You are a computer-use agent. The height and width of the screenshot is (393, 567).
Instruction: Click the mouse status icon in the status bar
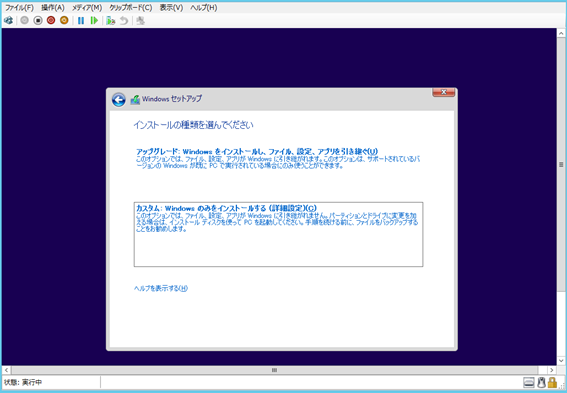click(x=541, y=383)
